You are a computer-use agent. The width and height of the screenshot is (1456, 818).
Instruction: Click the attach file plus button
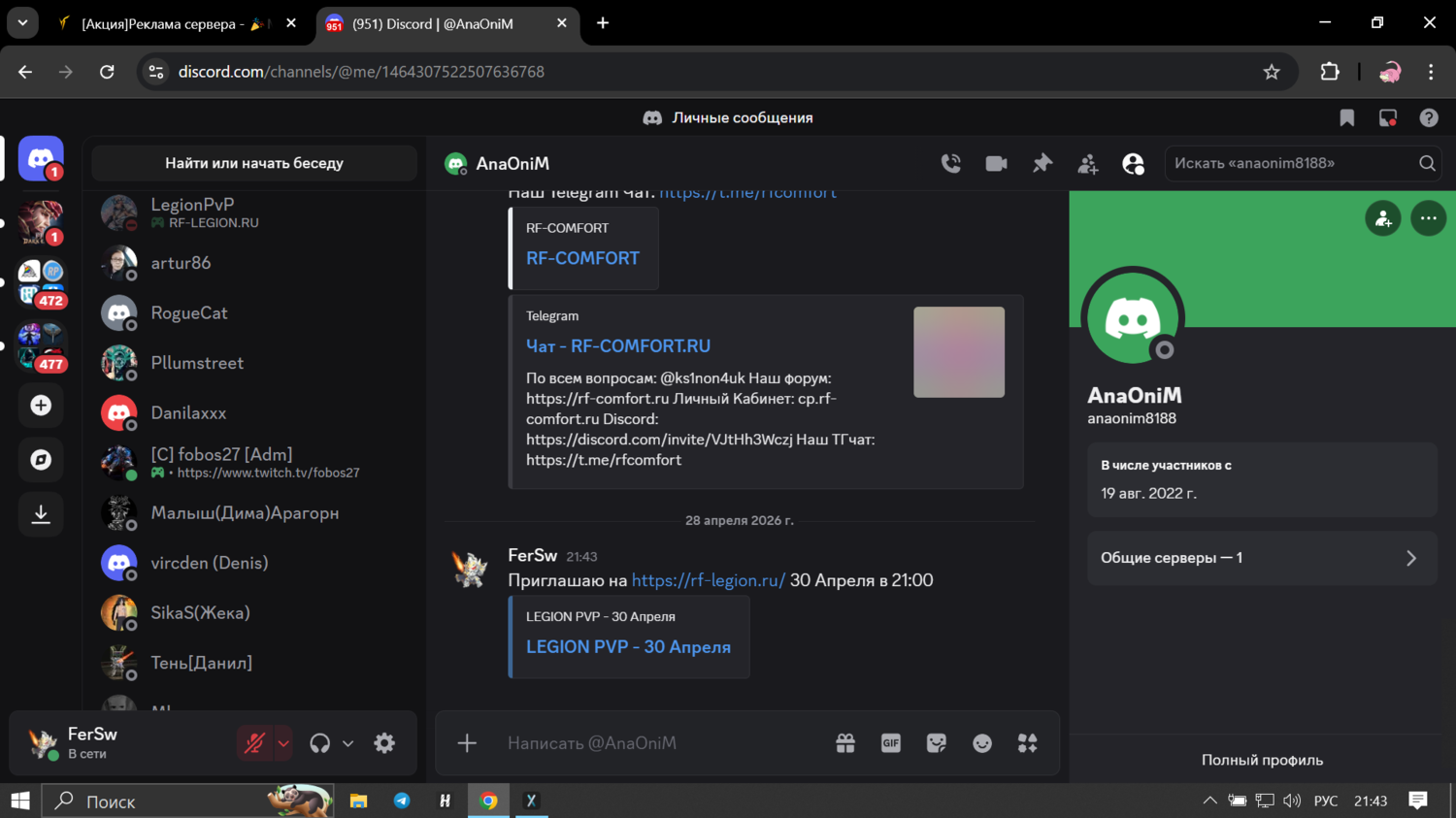467,743
